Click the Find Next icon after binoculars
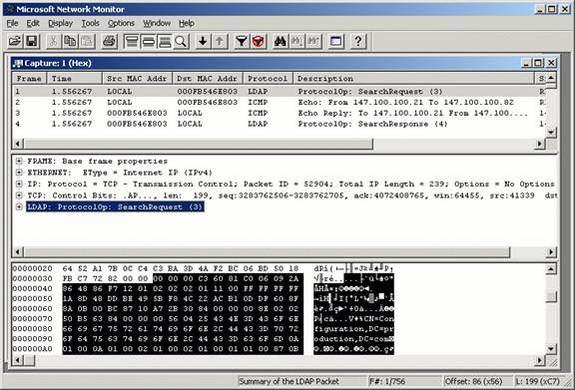 [x=297, y=41]
